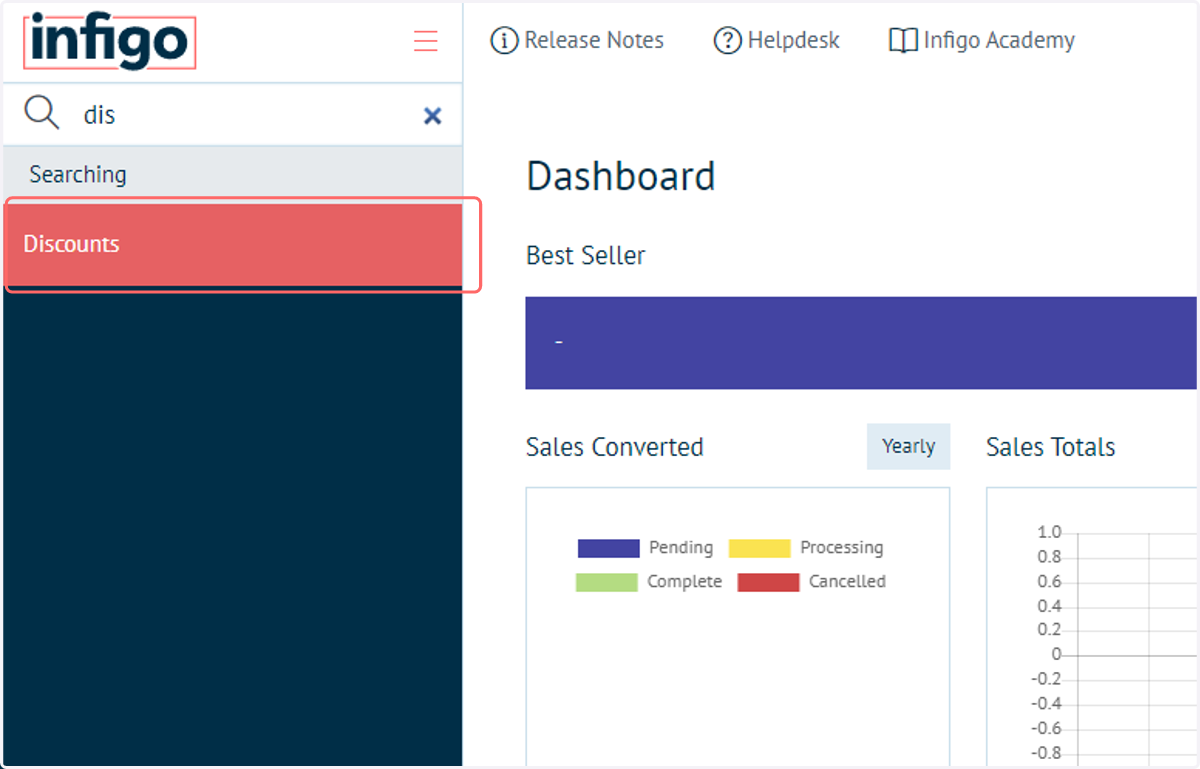Click the 'Pending' legend label

tap(681, 547)
